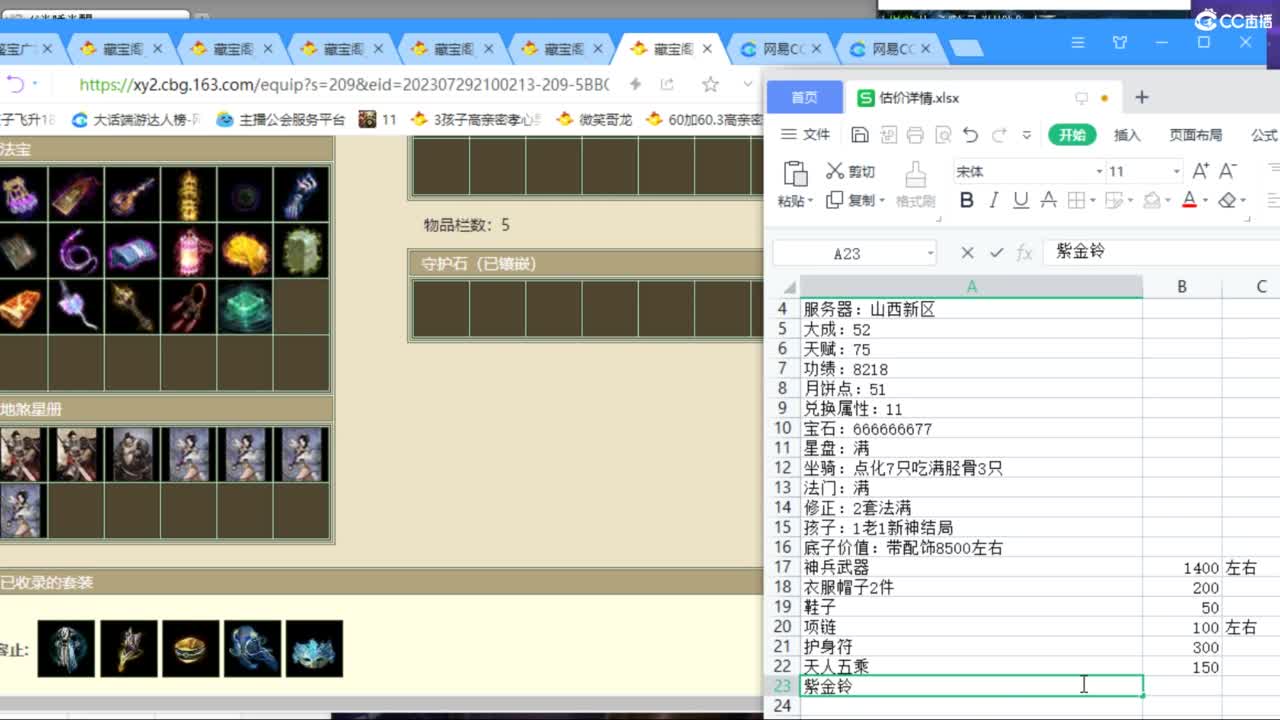The height and width of the screenshot is (720, 1280).
Task: Open the font size 11 dropdown
Action: (x=1176, y=172)
